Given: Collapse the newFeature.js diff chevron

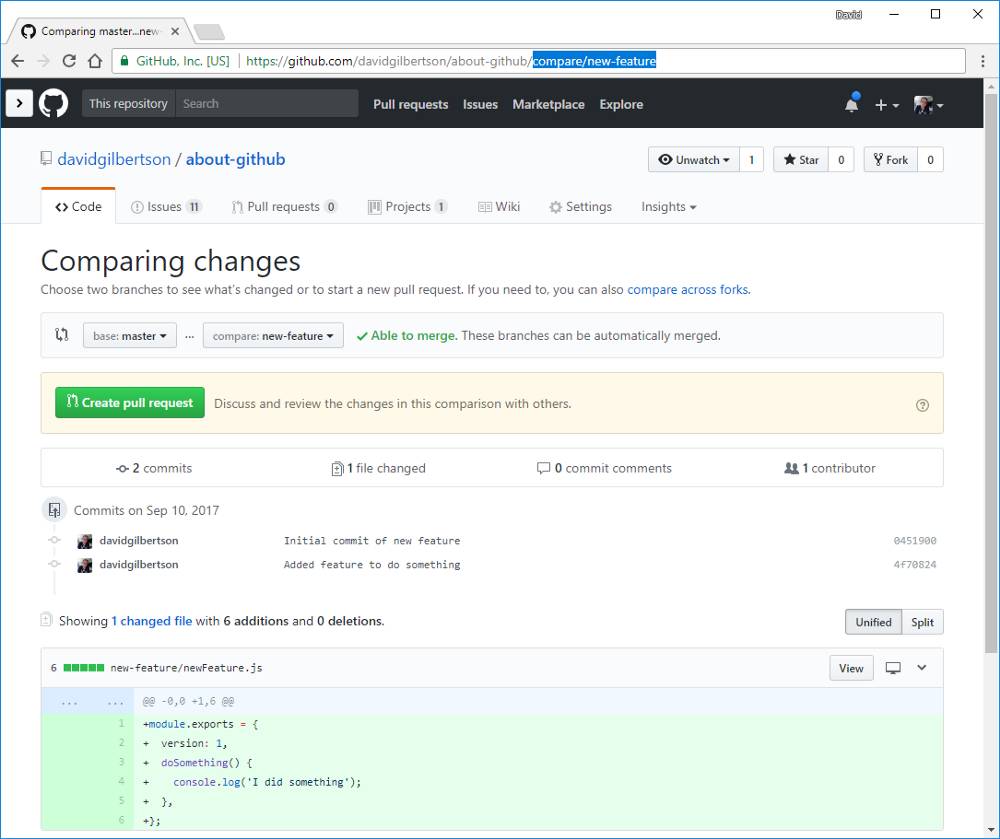Looking at the screenshot, I should coord(922,668).
